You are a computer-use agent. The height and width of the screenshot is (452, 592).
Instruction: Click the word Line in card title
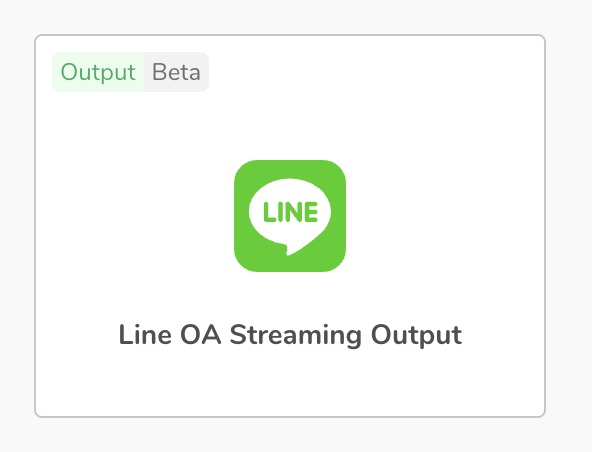(x=145, y=334)
